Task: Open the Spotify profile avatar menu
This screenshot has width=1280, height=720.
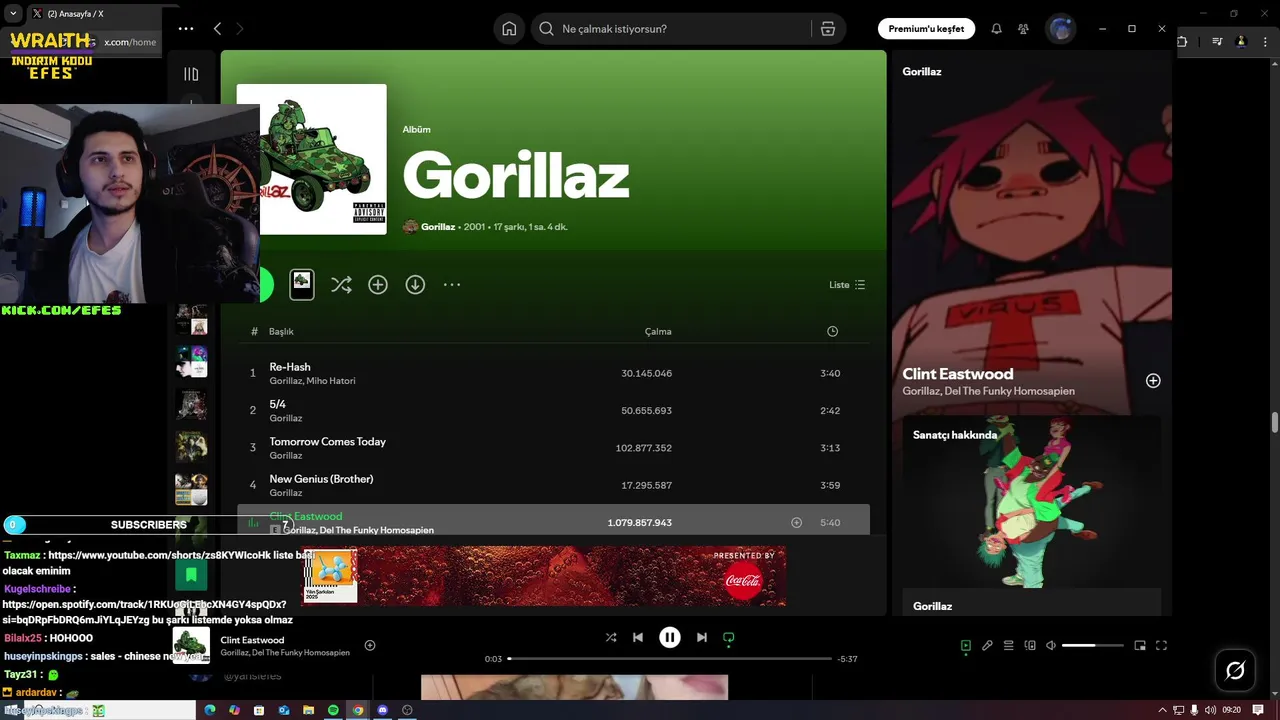Action: tap(1060, 29)
